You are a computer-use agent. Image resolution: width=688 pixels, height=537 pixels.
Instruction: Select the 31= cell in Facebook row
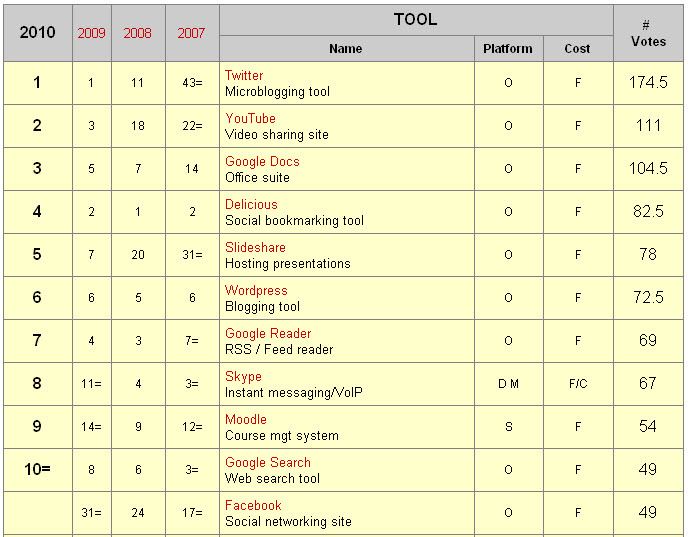pyautogui.click(x=92, y=512)
